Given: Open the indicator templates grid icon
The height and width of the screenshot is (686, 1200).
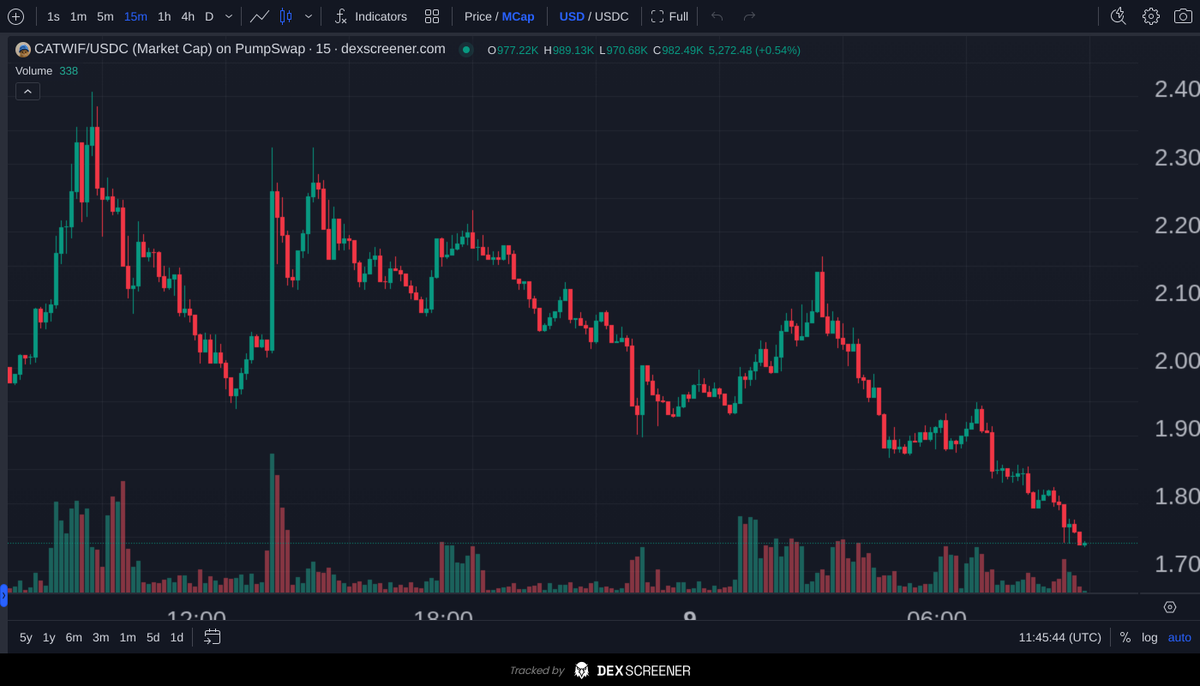Looking at the screenshot, I should tap(432, 16).
